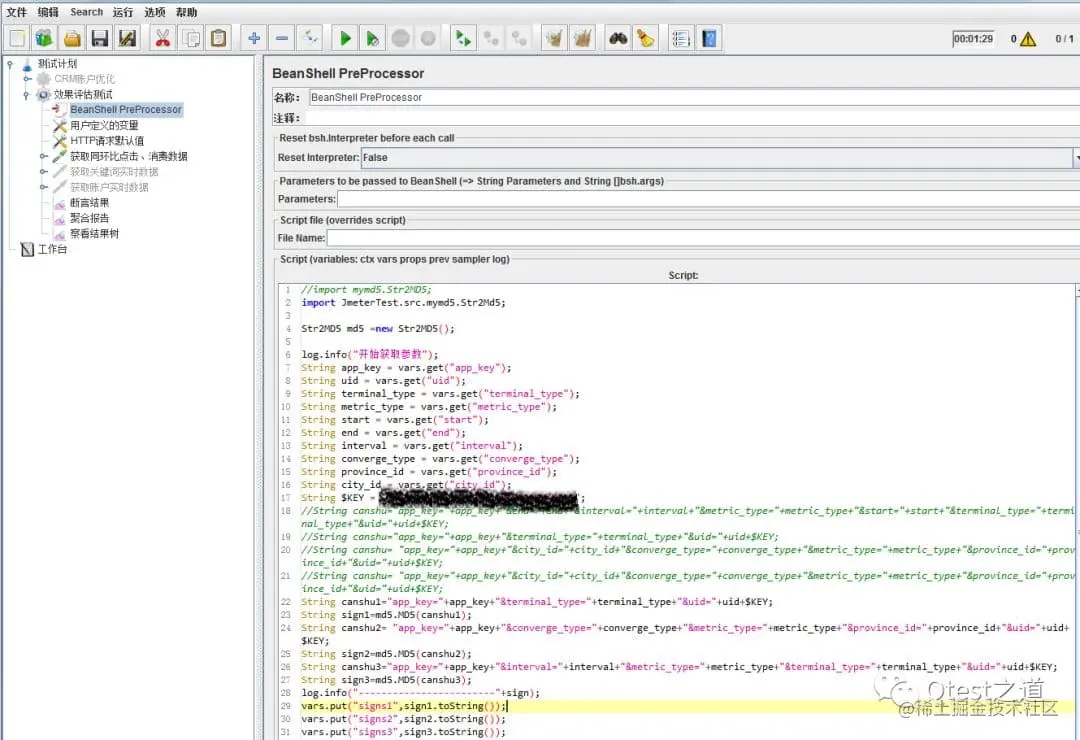Click the Open file folder icon

pos(72,39)
